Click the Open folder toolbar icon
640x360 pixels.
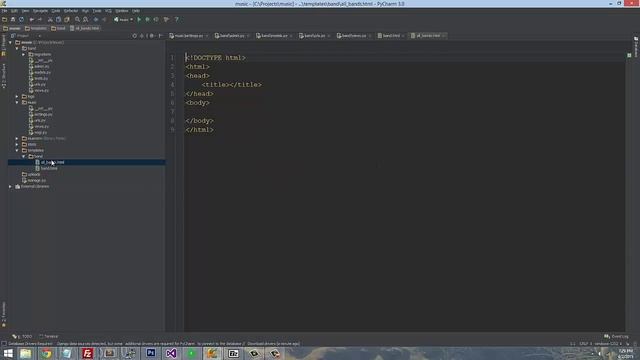[4, 19]
